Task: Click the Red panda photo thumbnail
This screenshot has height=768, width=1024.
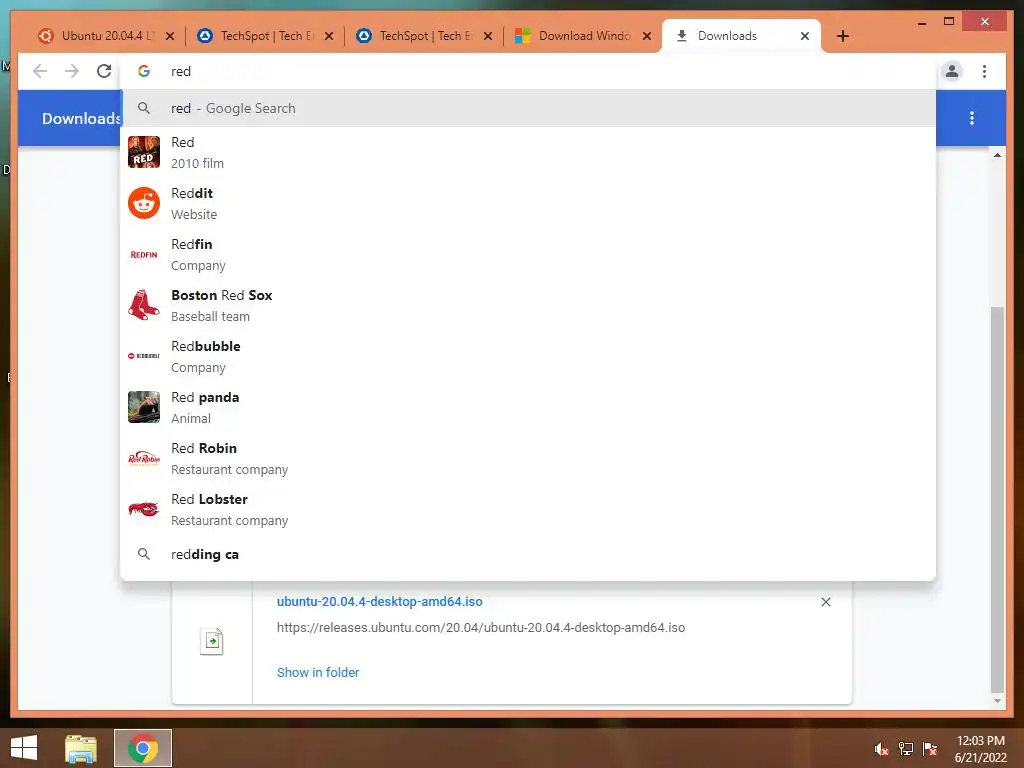Action: (144, 407)
